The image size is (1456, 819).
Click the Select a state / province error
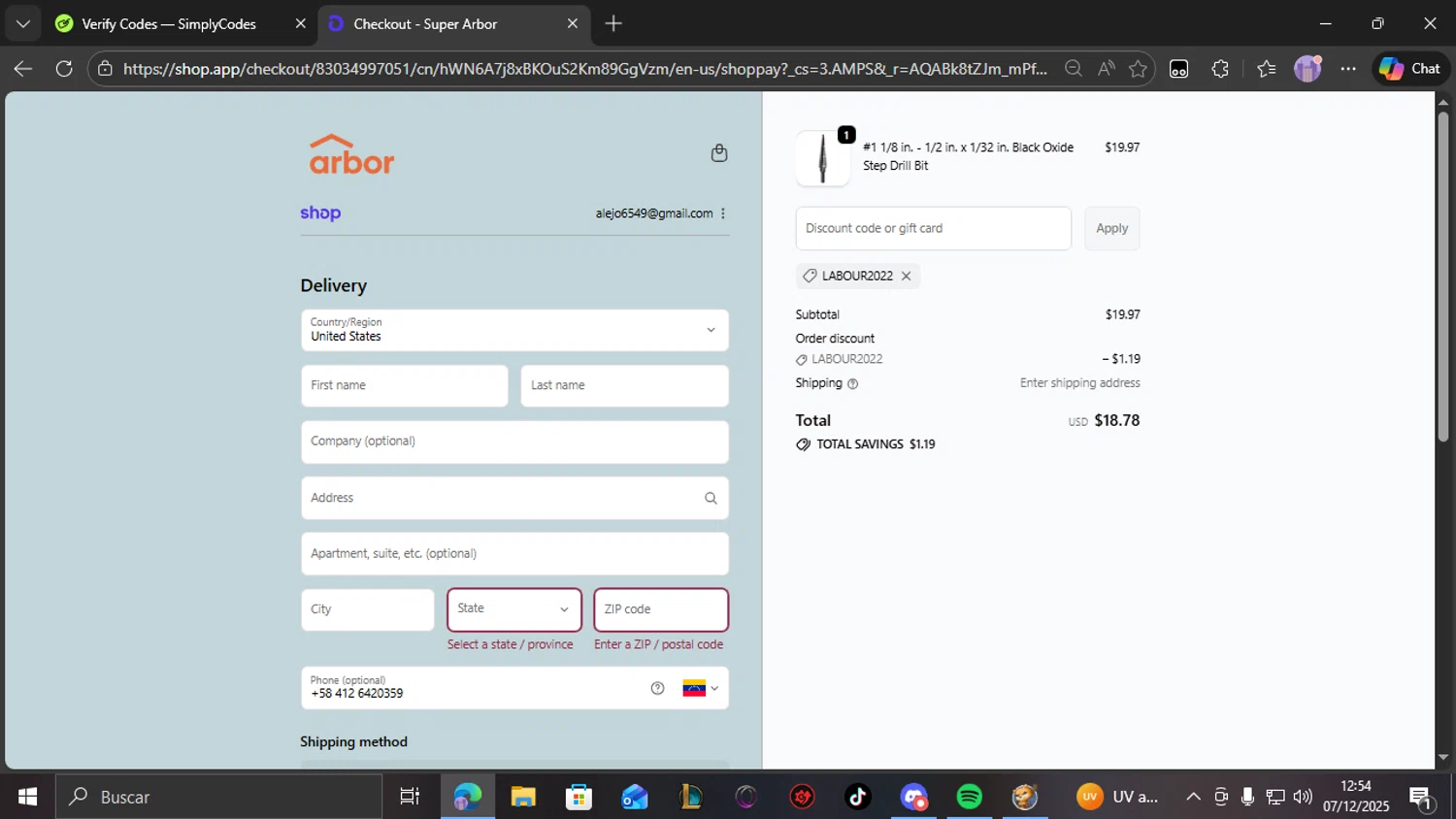[511, 644]
